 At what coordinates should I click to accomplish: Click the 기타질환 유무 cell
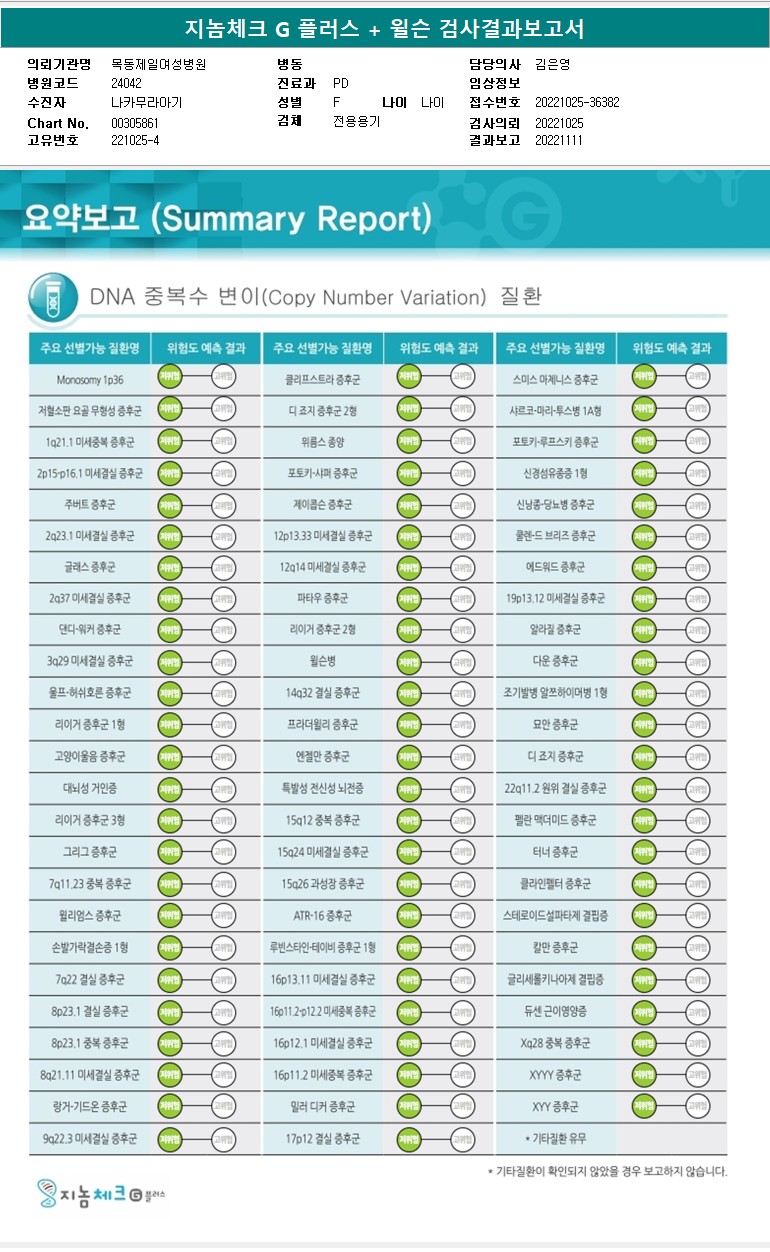click(x=556, y=1138)
